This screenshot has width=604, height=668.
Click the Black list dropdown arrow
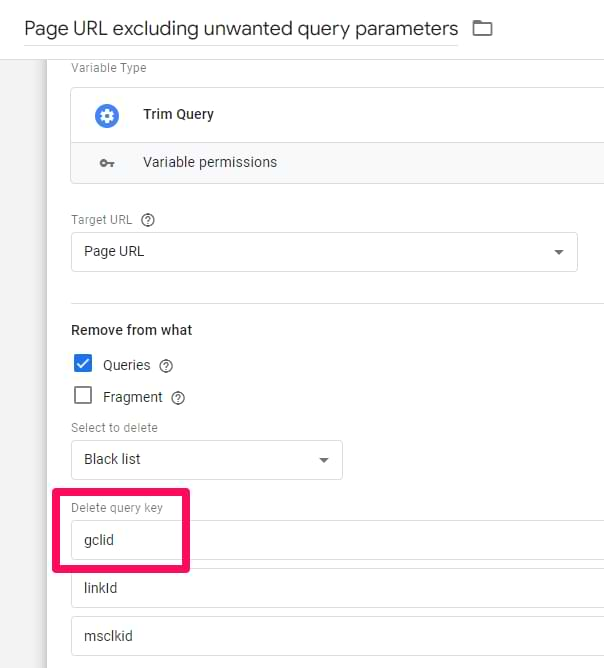323,460
